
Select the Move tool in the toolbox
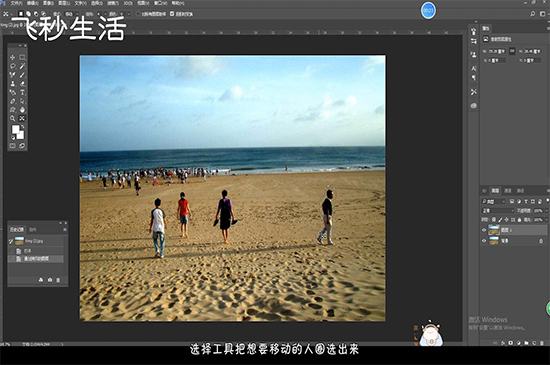(12, 58)
